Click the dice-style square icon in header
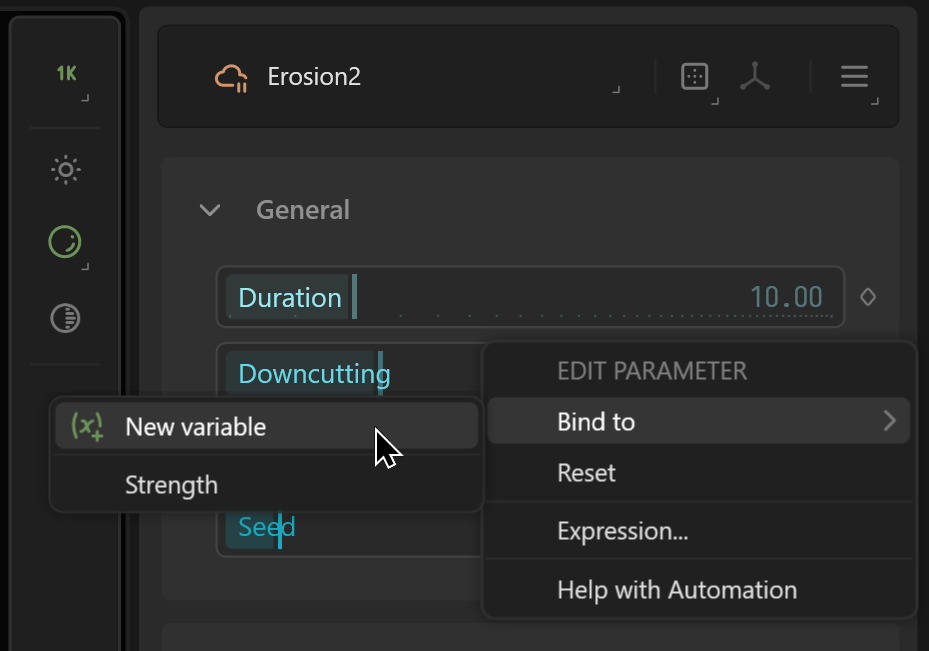The width and height of the screenshot is (929, 651). [x=694, y=76]
